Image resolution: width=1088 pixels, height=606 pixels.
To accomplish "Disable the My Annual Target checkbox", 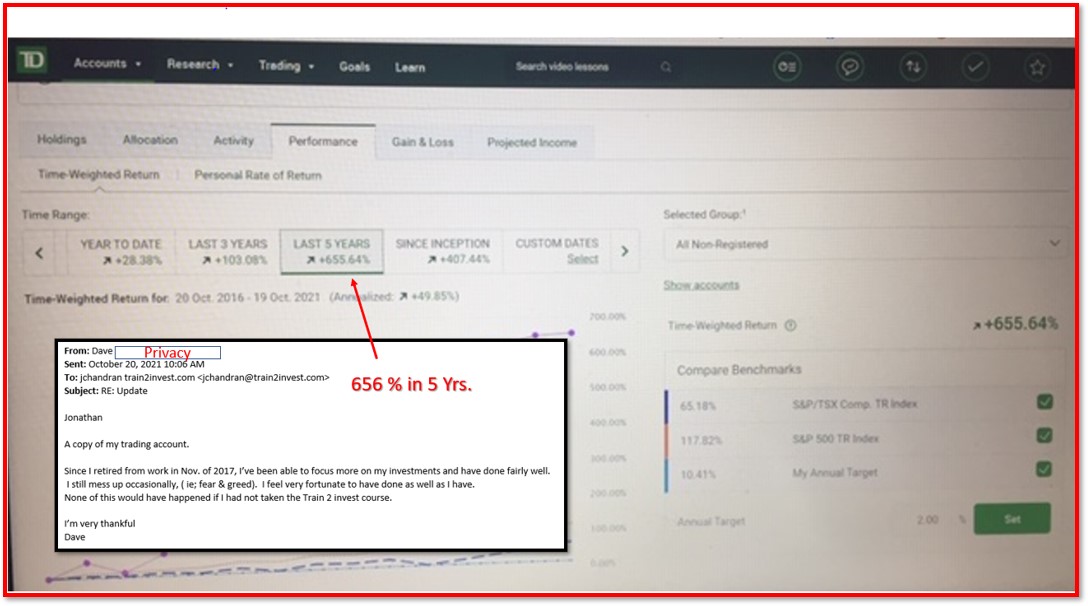I will [1045, 469].
